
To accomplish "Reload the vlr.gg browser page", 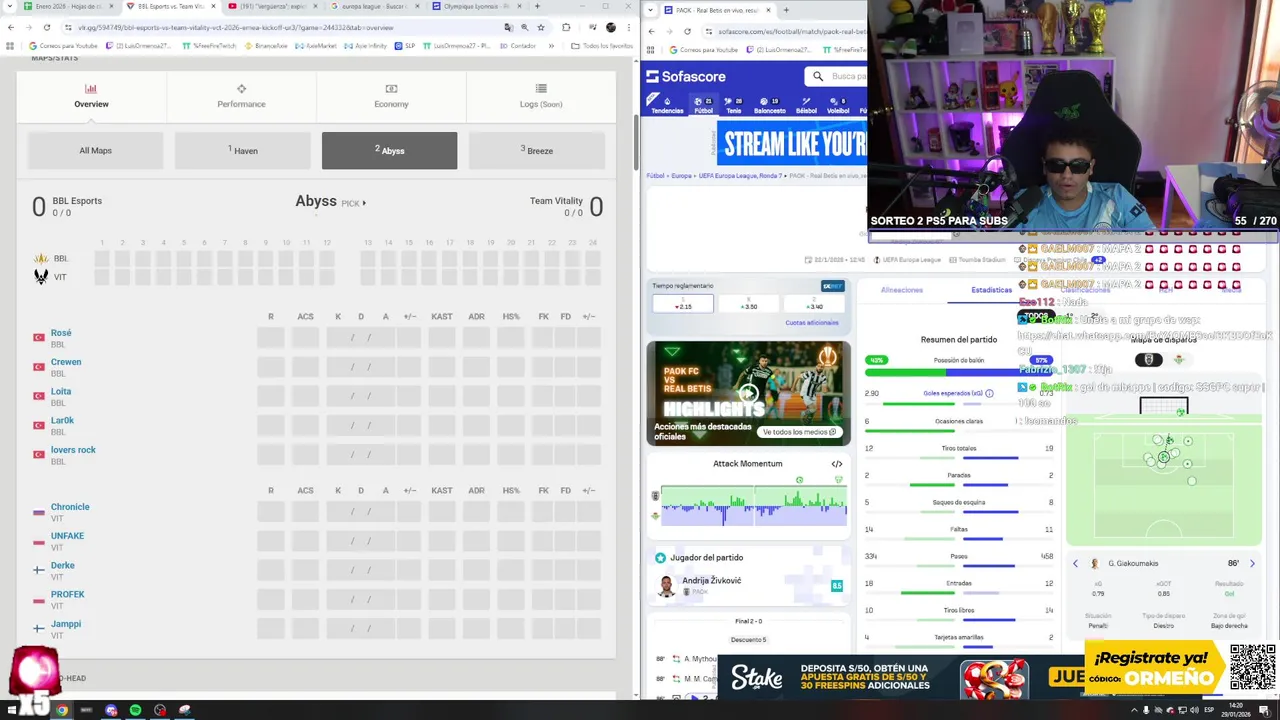I will pyautogui.click(x=45, y=28).
